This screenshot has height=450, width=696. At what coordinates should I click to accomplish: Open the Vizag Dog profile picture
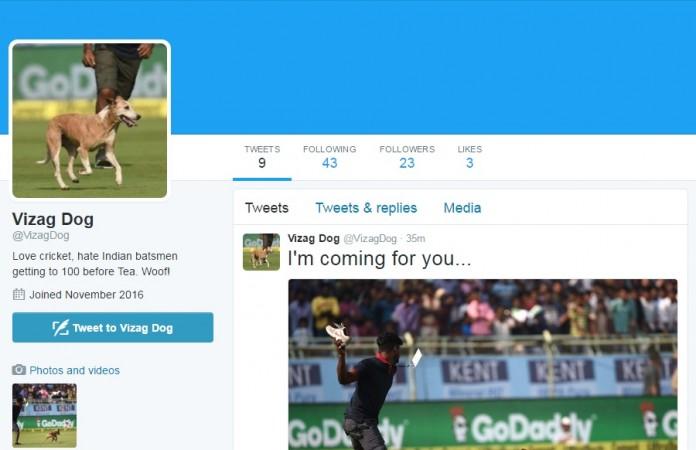(90, 120)
